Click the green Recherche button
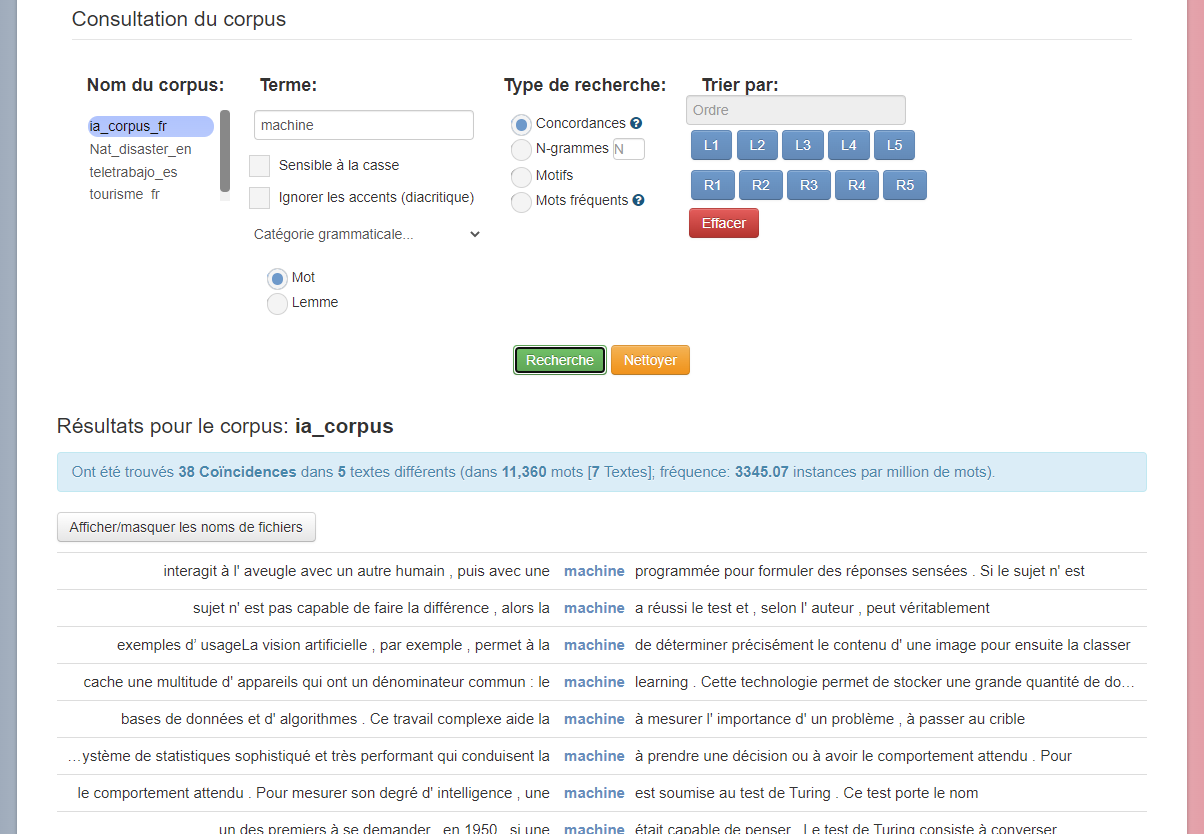 click(559, 360)
